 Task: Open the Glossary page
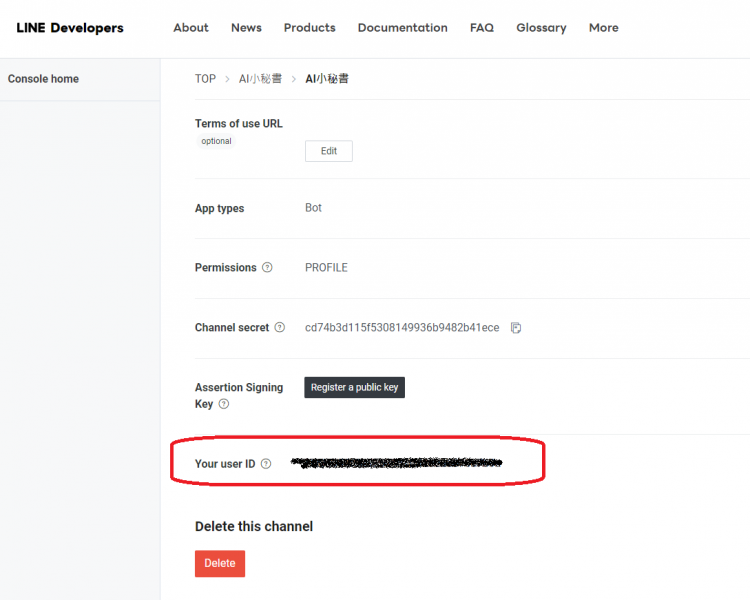pos(541,28)
